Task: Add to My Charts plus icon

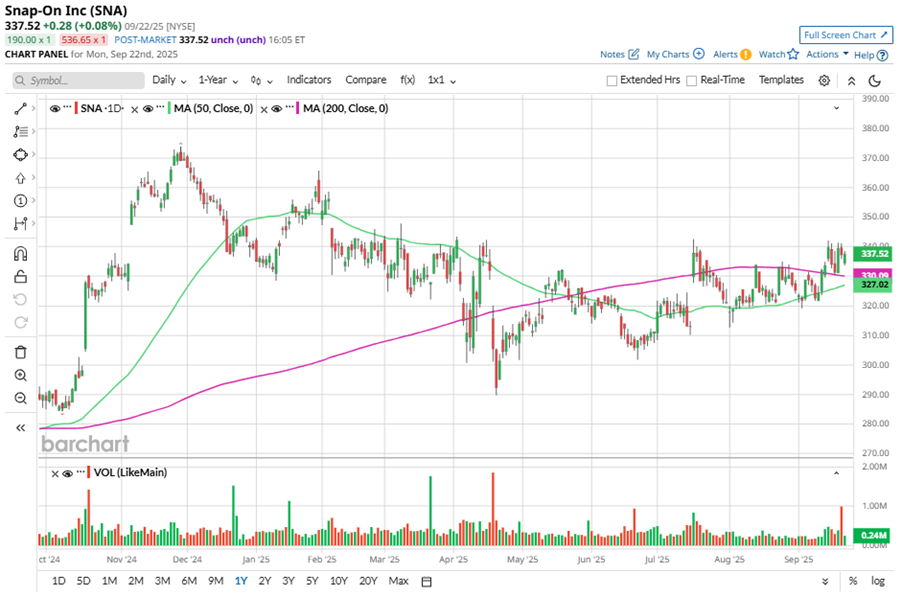Action: tap(698, 54)
